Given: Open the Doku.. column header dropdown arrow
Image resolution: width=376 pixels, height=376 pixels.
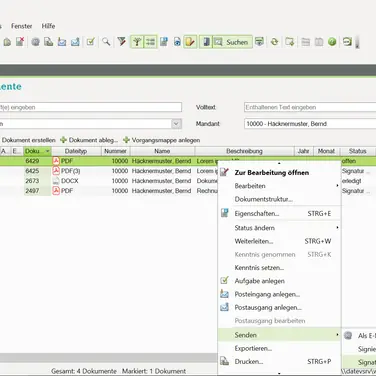Looking at the screenshot, I should 47,151.
